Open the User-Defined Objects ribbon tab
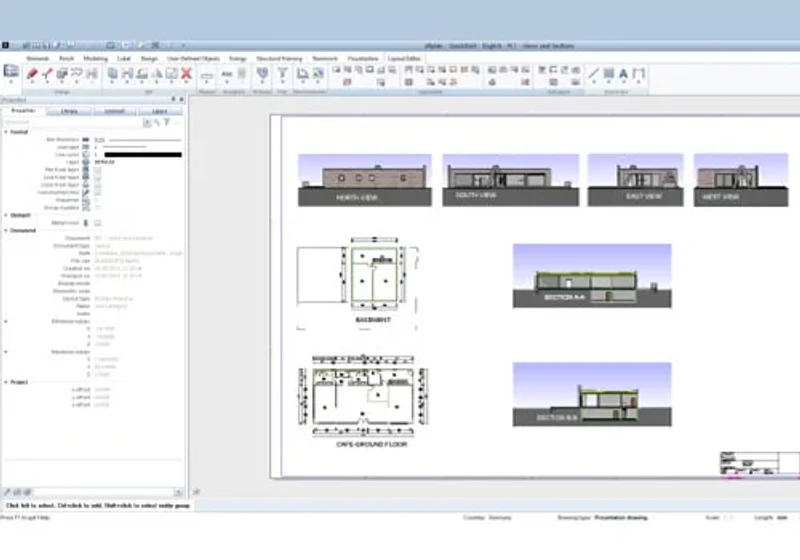This screenshot has height=560, width=800. (193, 59)
